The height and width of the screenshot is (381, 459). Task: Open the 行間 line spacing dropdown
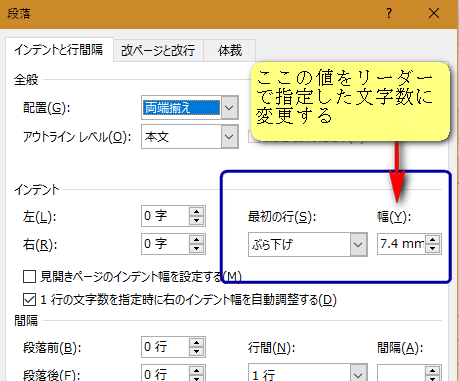[358, 373]
